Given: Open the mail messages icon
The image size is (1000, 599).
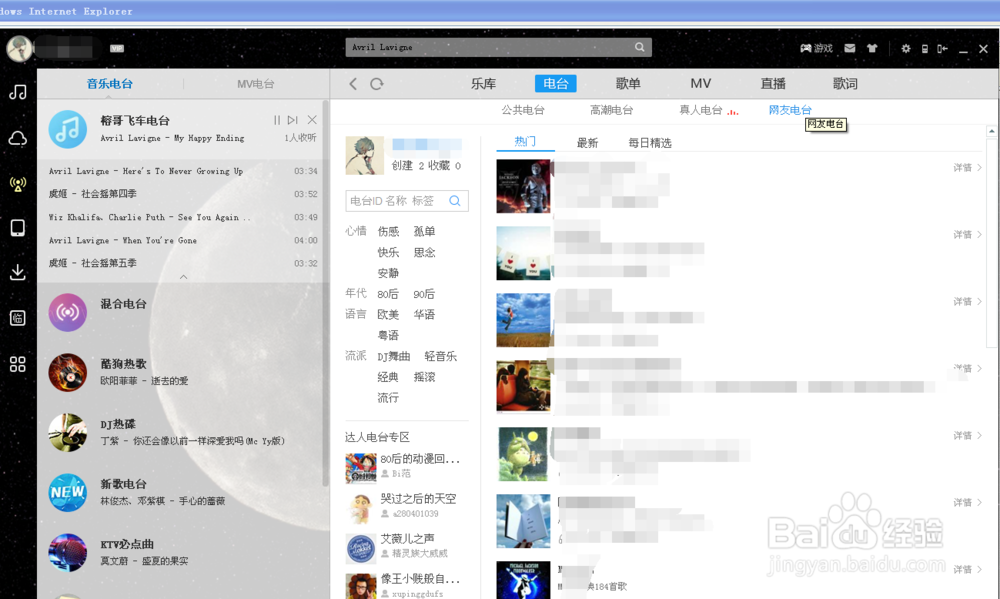Looking at the screenshot, I should point(850,48).
